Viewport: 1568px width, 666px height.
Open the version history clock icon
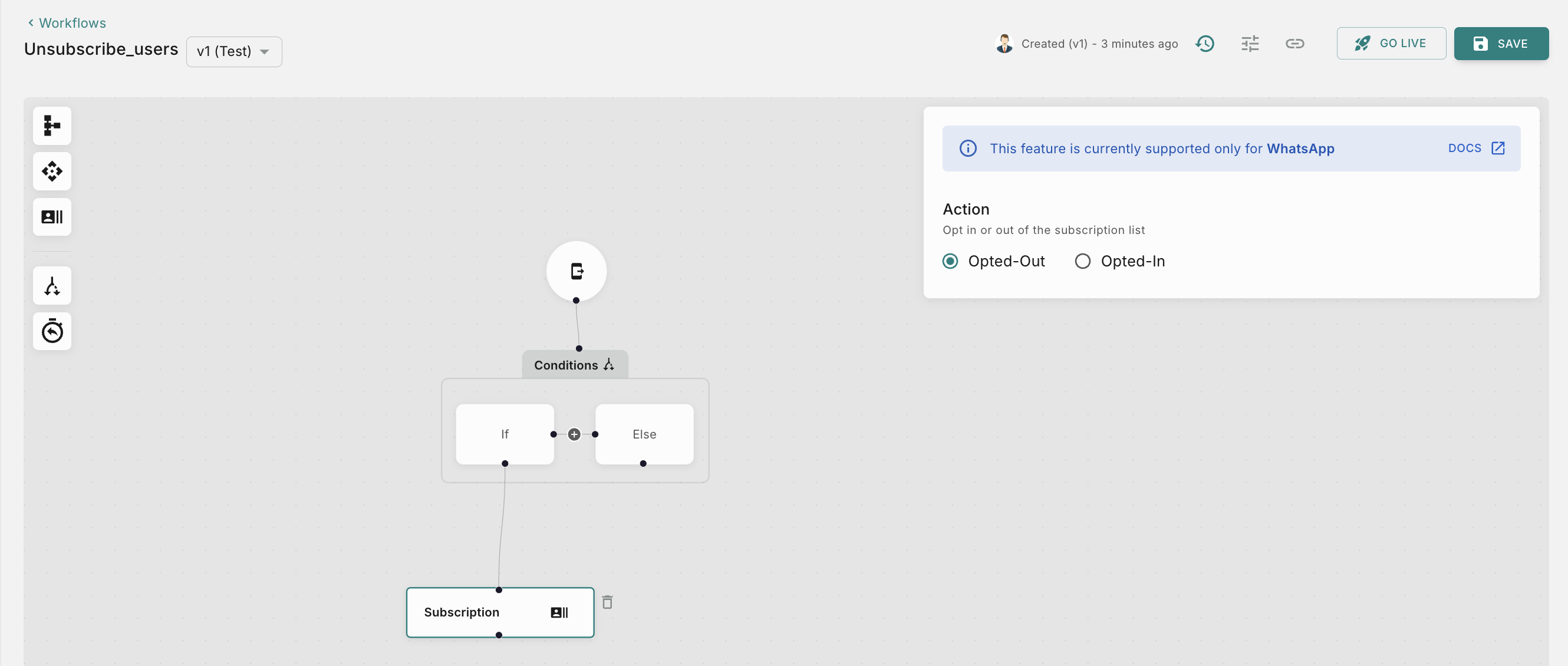1205,44
